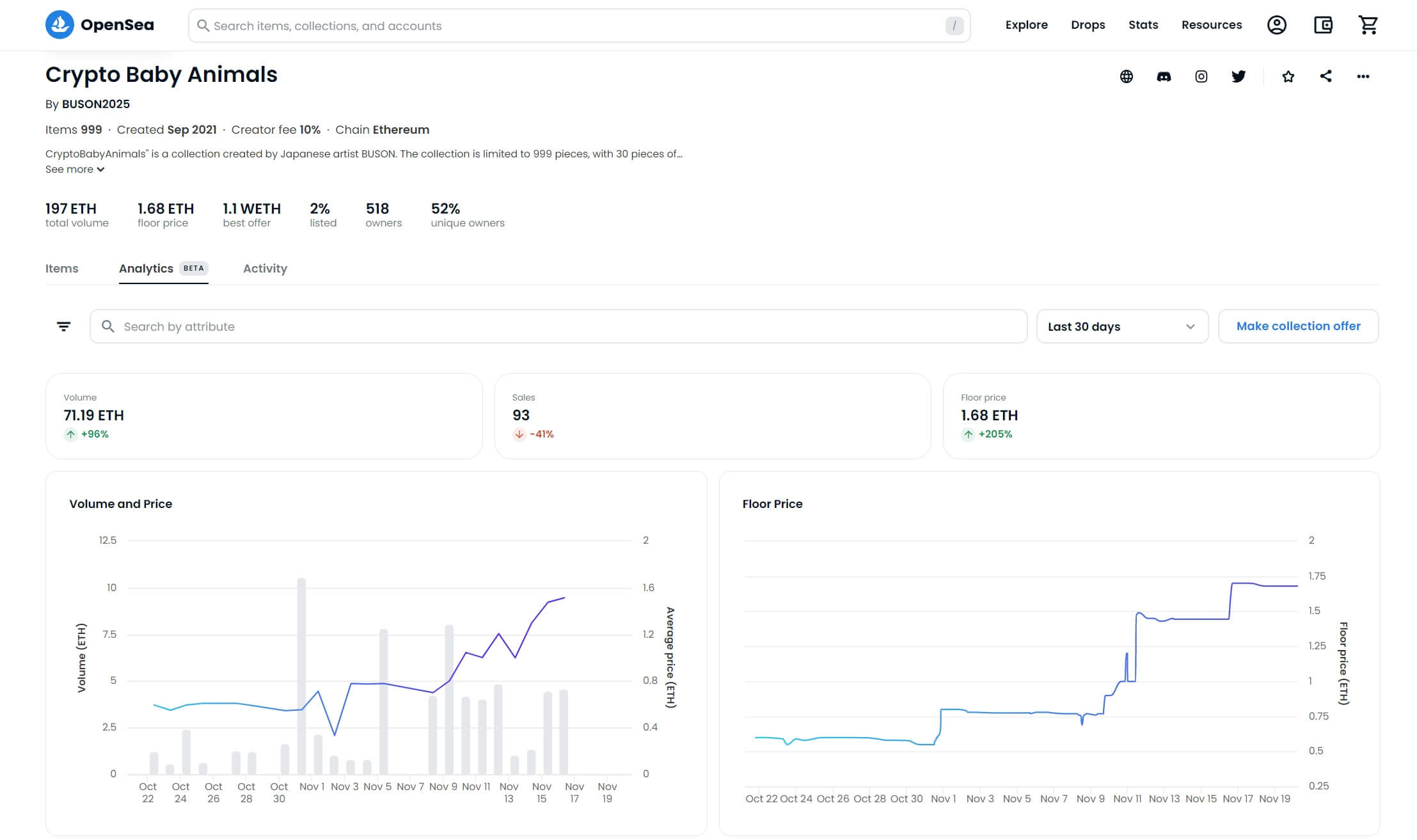Open the more options ellipsis menu

click(1363, 77)
